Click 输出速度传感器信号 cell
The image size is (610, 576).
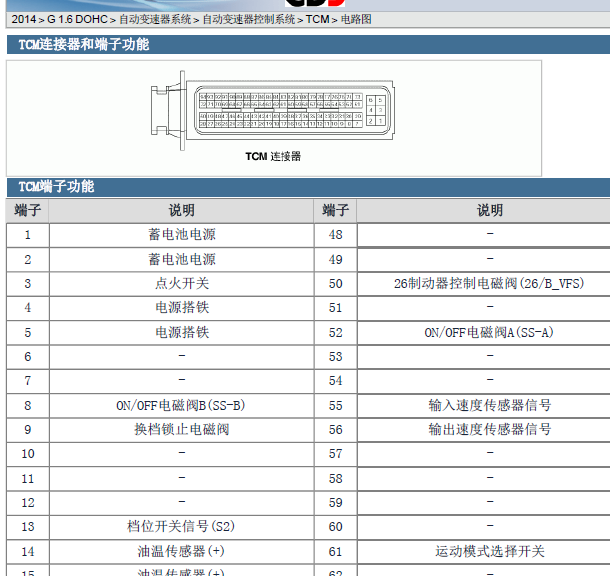point(484,430)
